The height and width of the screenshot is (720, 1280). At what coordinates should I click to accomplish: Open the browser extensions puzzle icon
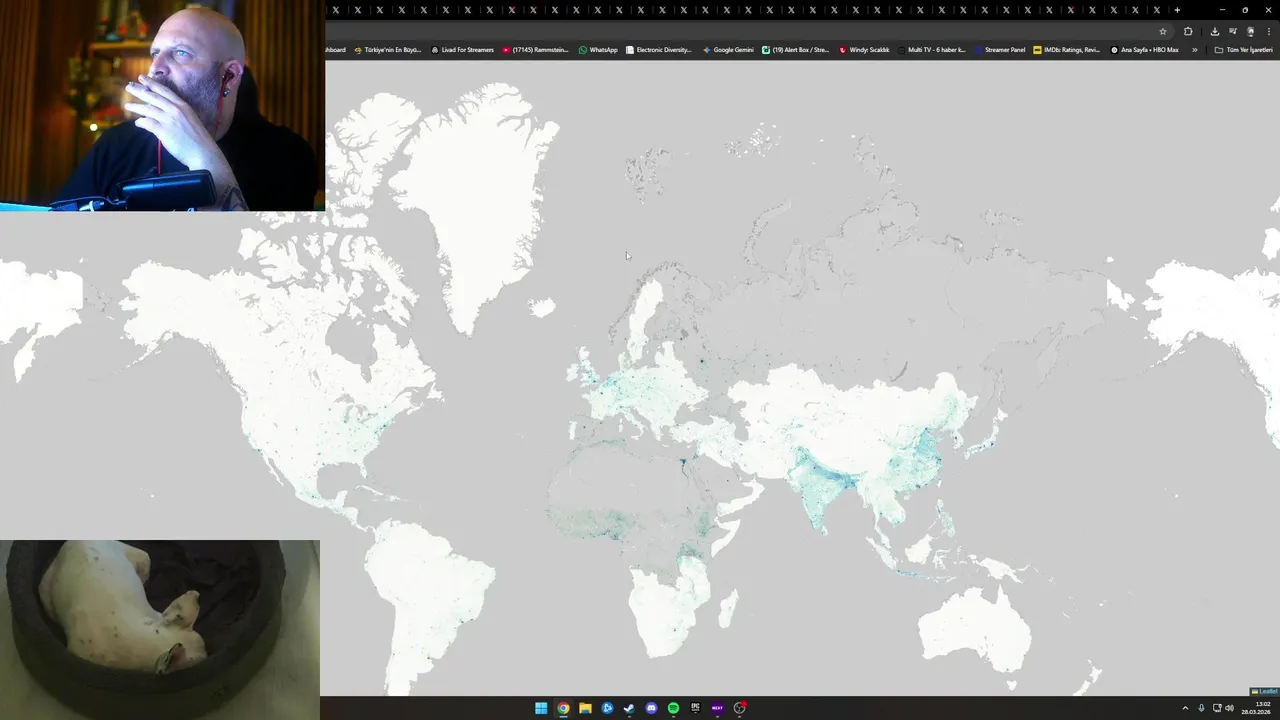[x=1188, y=32]
